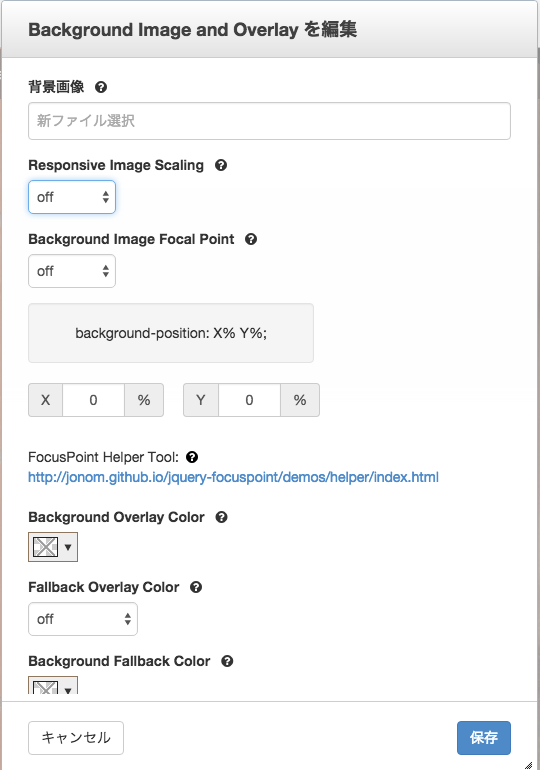Click help icon beside Background Fallback Color

pyautogui.click(x=227, y=661)
